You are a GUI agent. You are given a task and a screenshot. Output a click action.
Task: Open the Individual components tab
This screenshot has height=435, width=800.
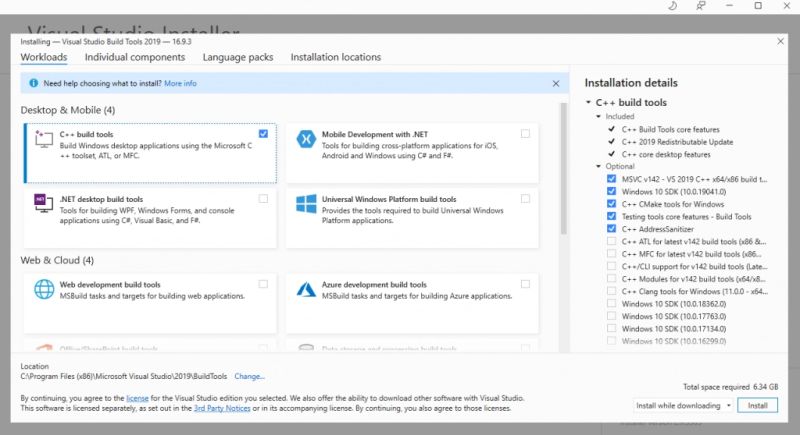(x=135, y=57)
